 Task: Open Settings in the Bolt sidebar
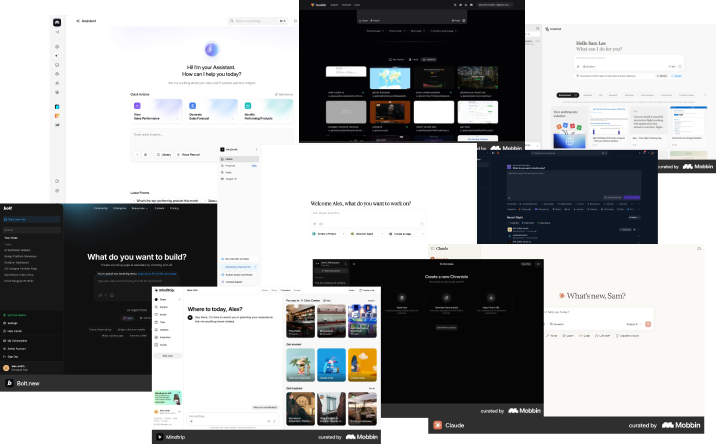tap(11, 323)
